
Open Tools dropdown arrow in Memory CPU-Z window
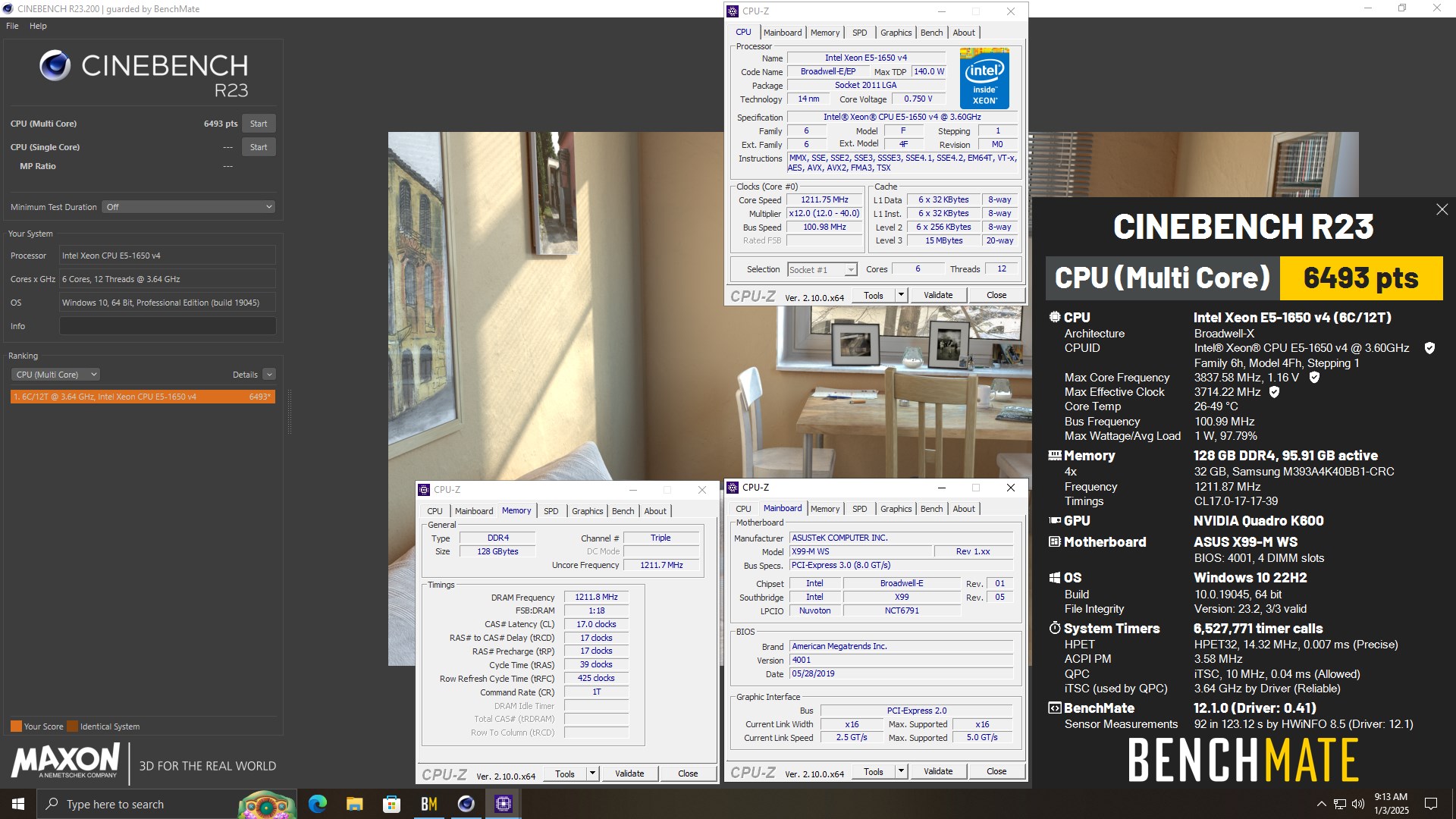[592, 773]
